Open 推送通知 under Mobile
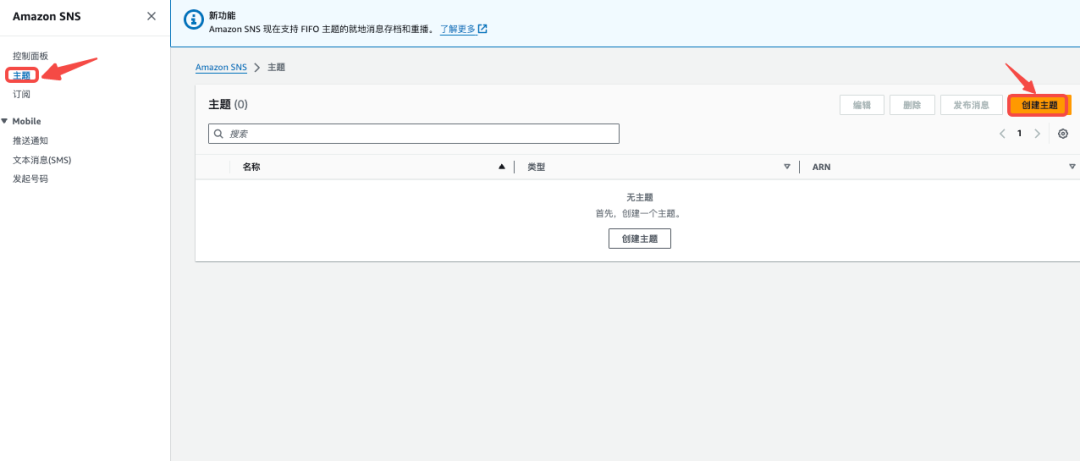The height and width of the screenshot is (461, 1080). pos(30,141)
